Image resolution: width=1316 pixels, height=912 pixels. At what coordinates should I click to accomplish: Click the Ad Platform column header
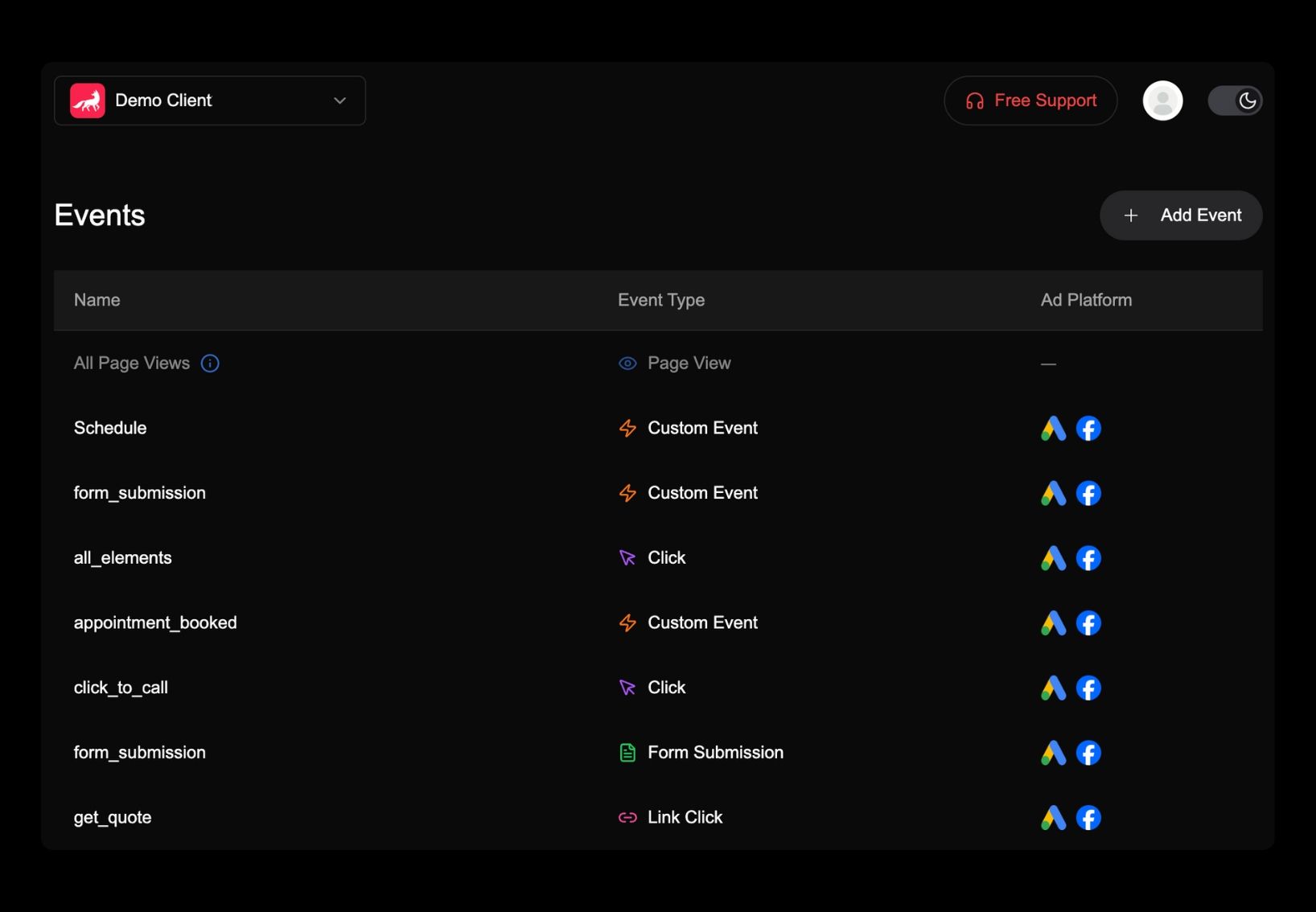point(1086,300)
